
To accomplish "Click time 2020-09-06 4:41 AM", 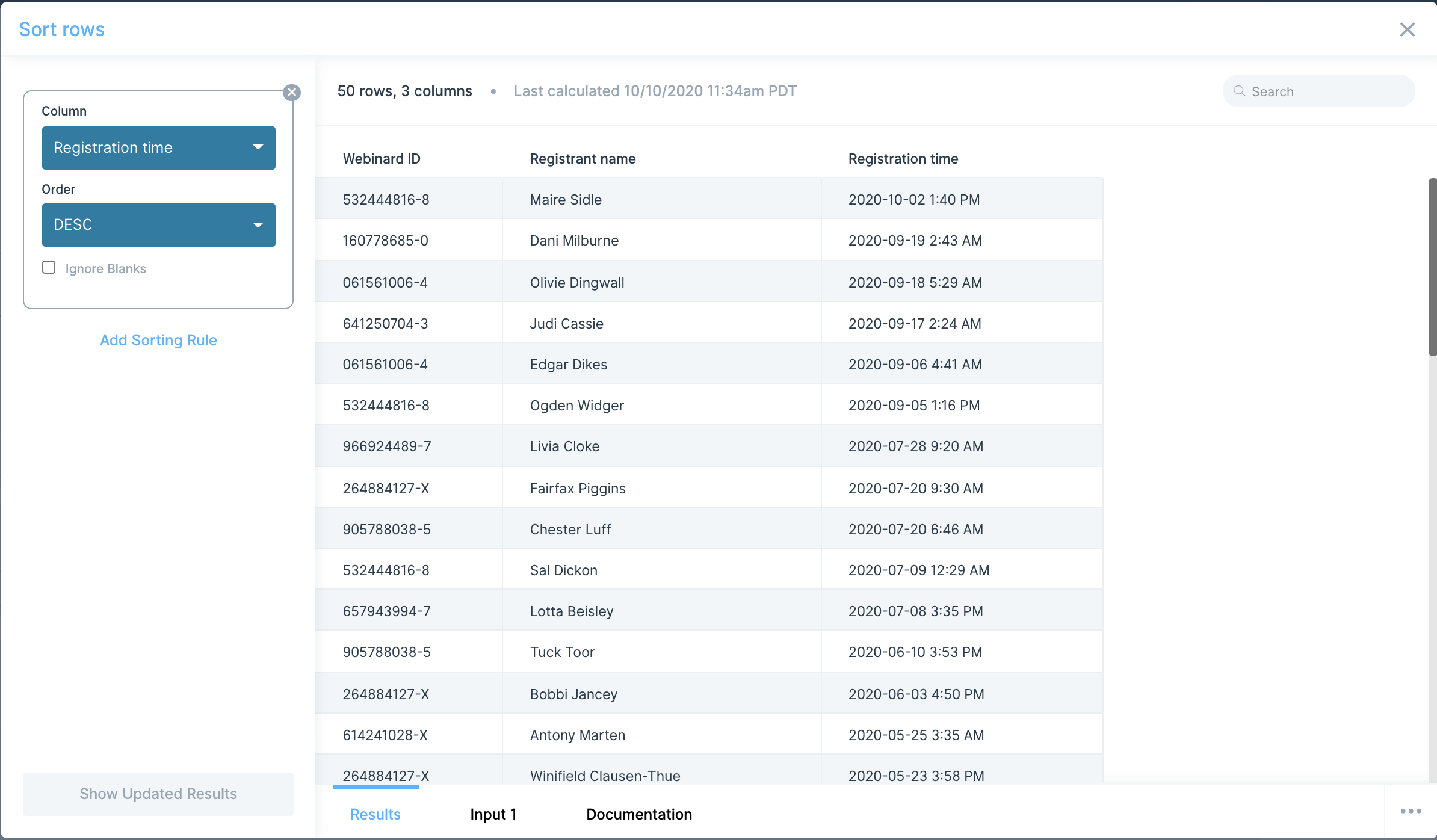I will [915, 364].
